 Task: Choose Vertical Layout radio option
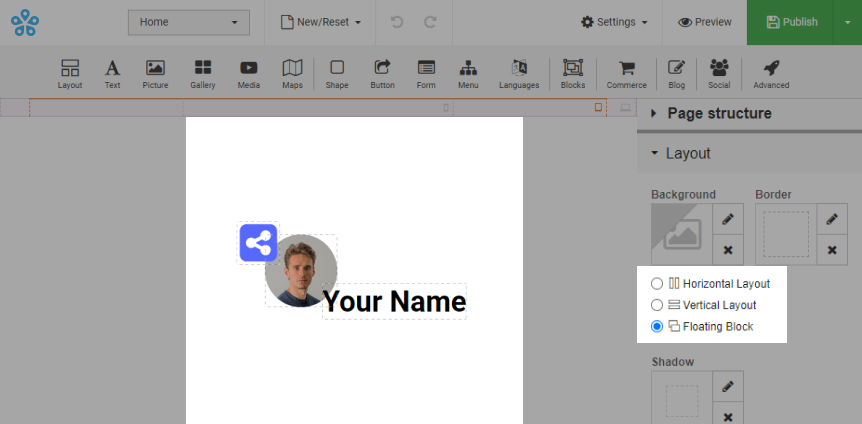click(x=657, y=305)
